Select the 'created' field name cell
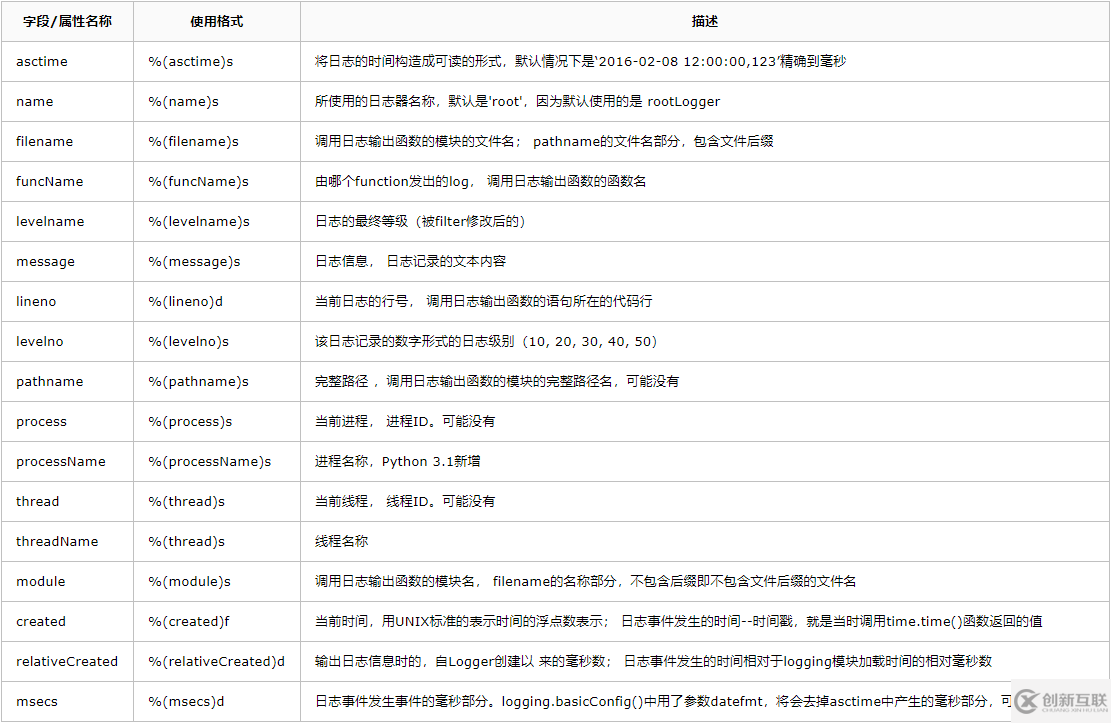The width and height of the screenshot is (1111, 723). (67, 622)
